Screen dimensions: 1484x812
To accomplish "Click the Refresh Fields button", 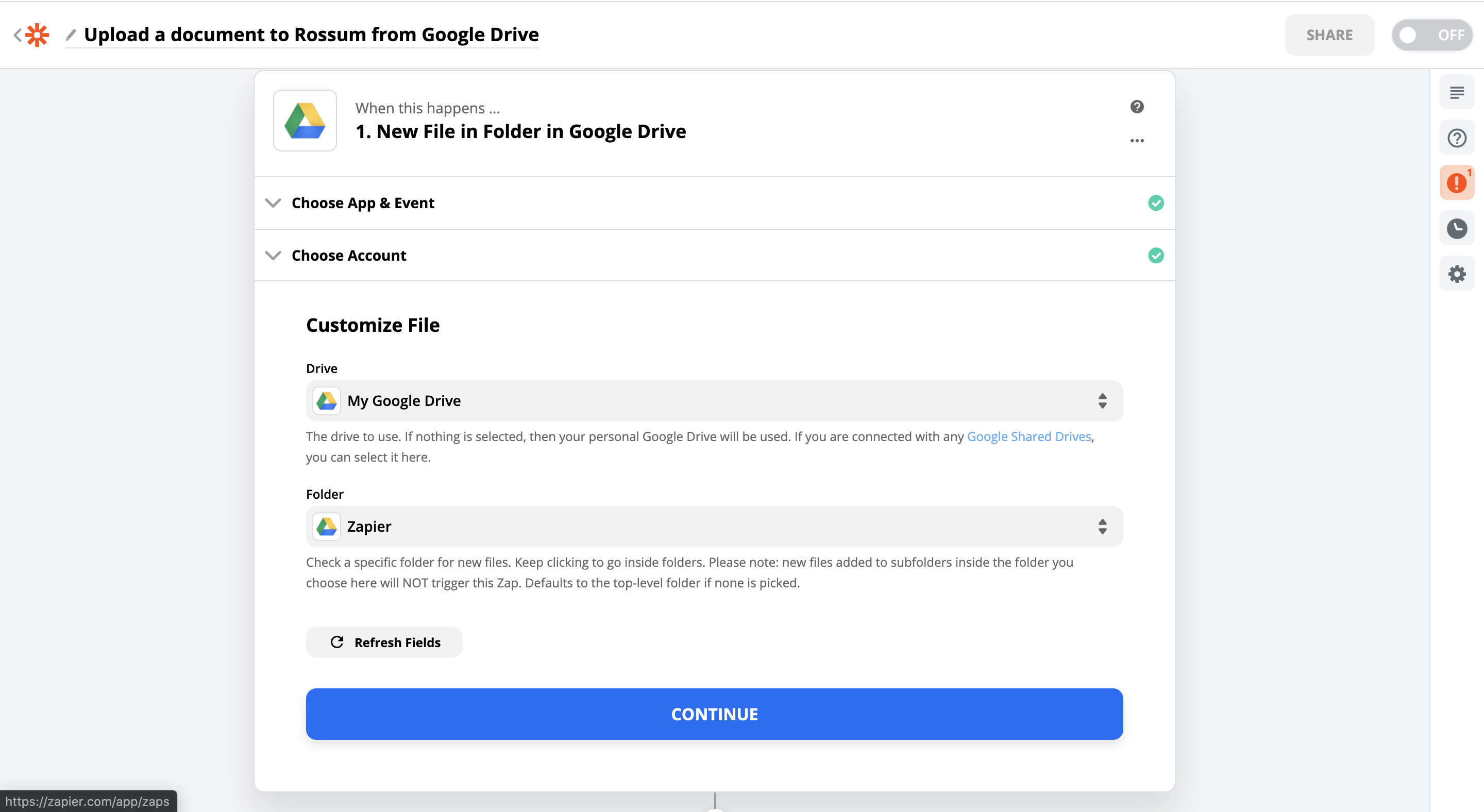I will [384, 642].
